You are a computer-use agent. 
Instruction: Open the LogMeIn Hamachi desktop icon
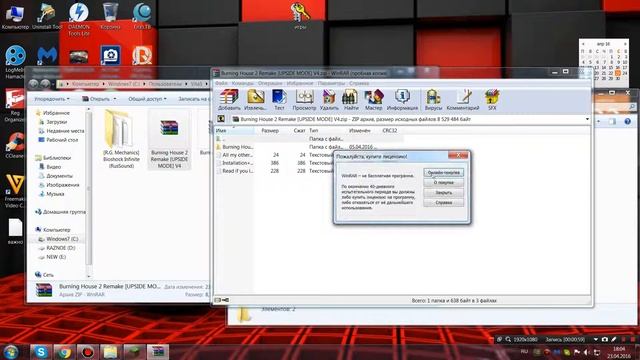(x=15, y=62)
